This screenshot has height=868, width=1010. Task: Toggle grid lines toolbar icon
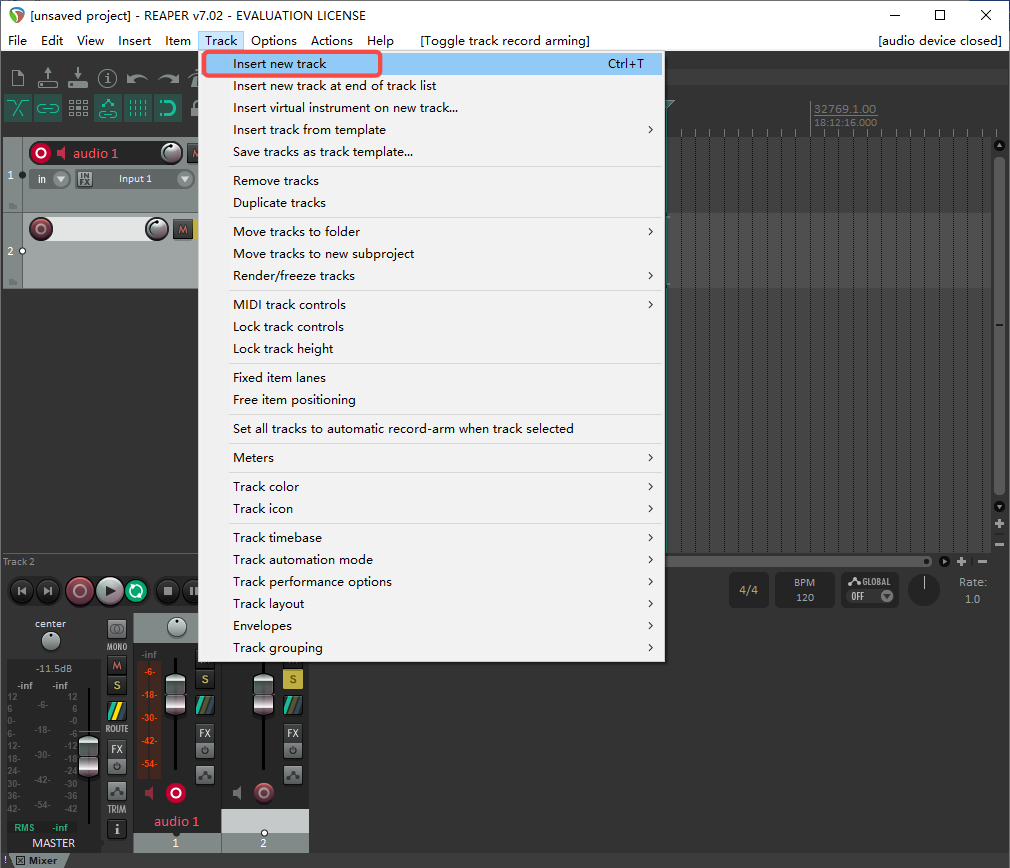pos(138,108)
